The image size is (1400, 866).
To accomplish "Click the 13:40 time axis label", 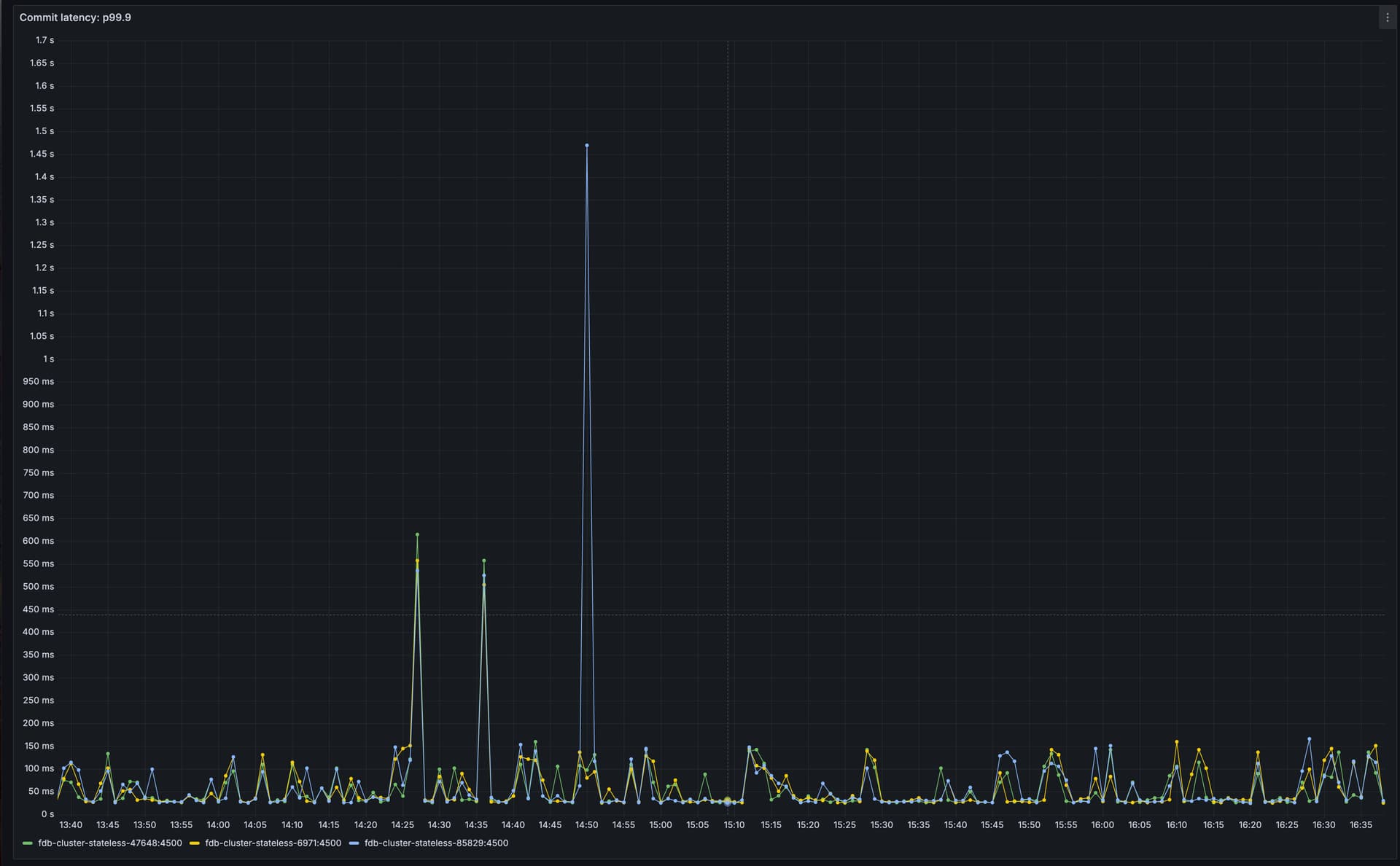I will point(71,825).
